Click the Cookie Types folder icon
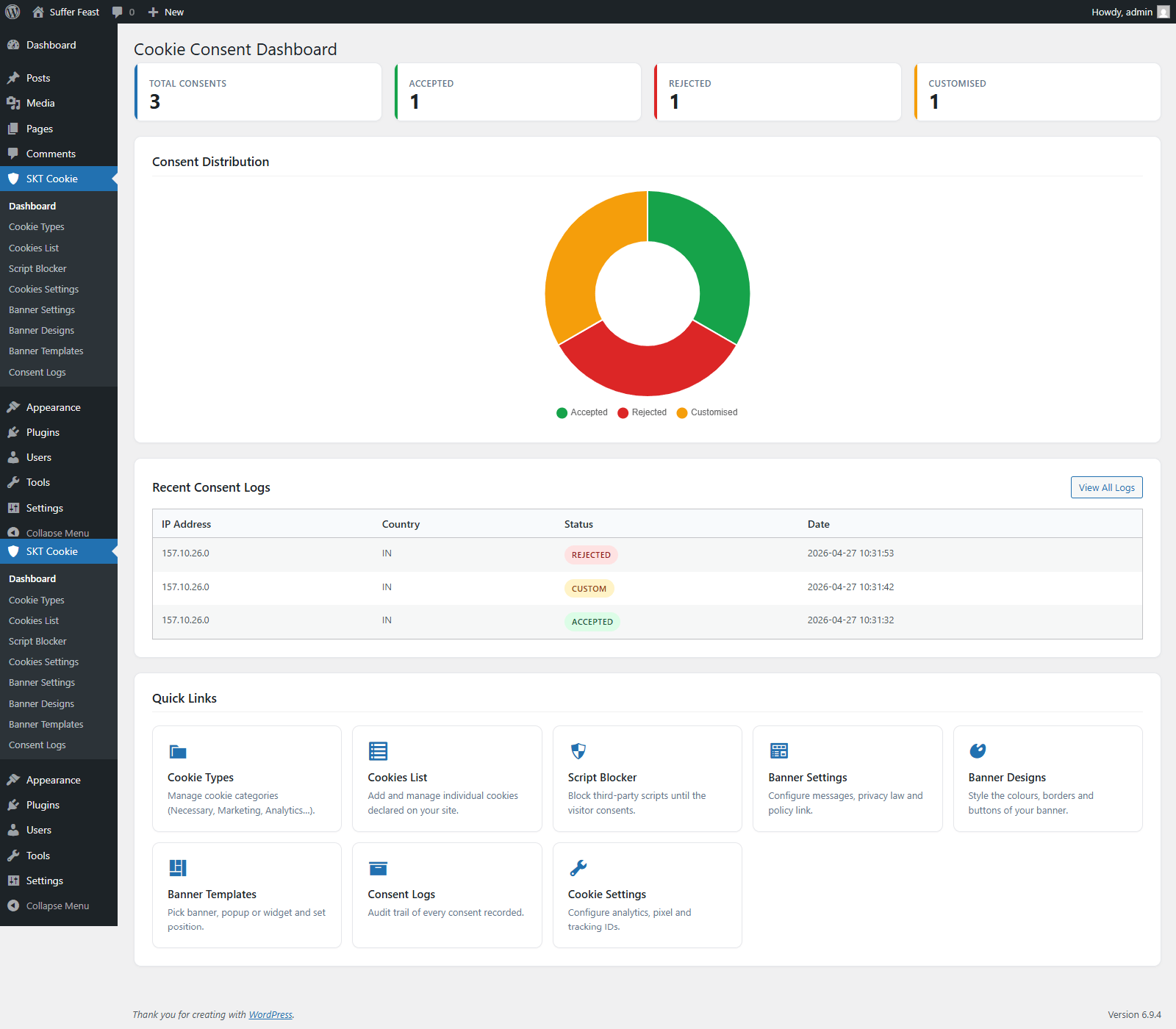 point(178,750)
